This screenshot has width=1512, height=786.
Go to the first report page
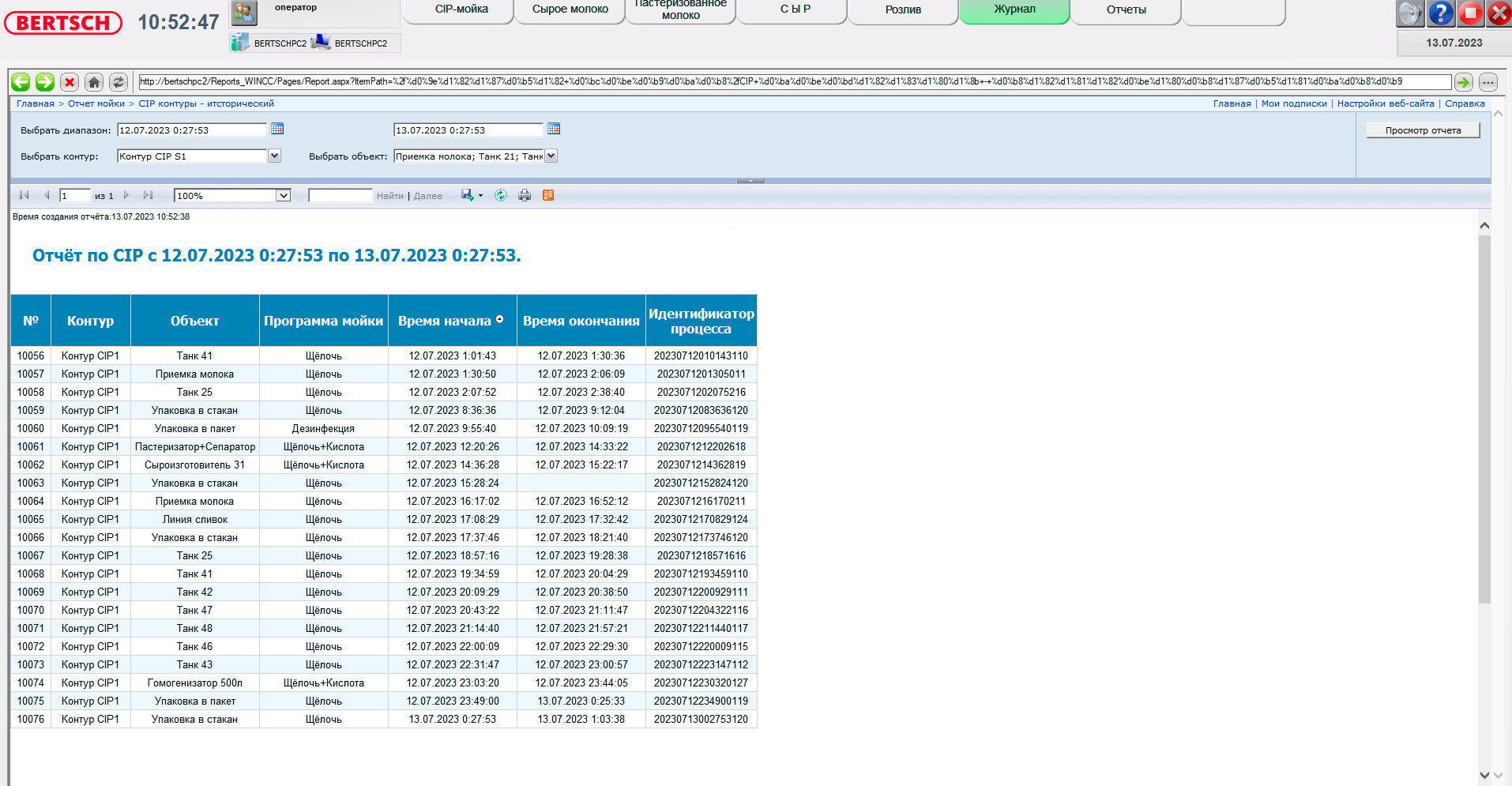coord(24,195)
